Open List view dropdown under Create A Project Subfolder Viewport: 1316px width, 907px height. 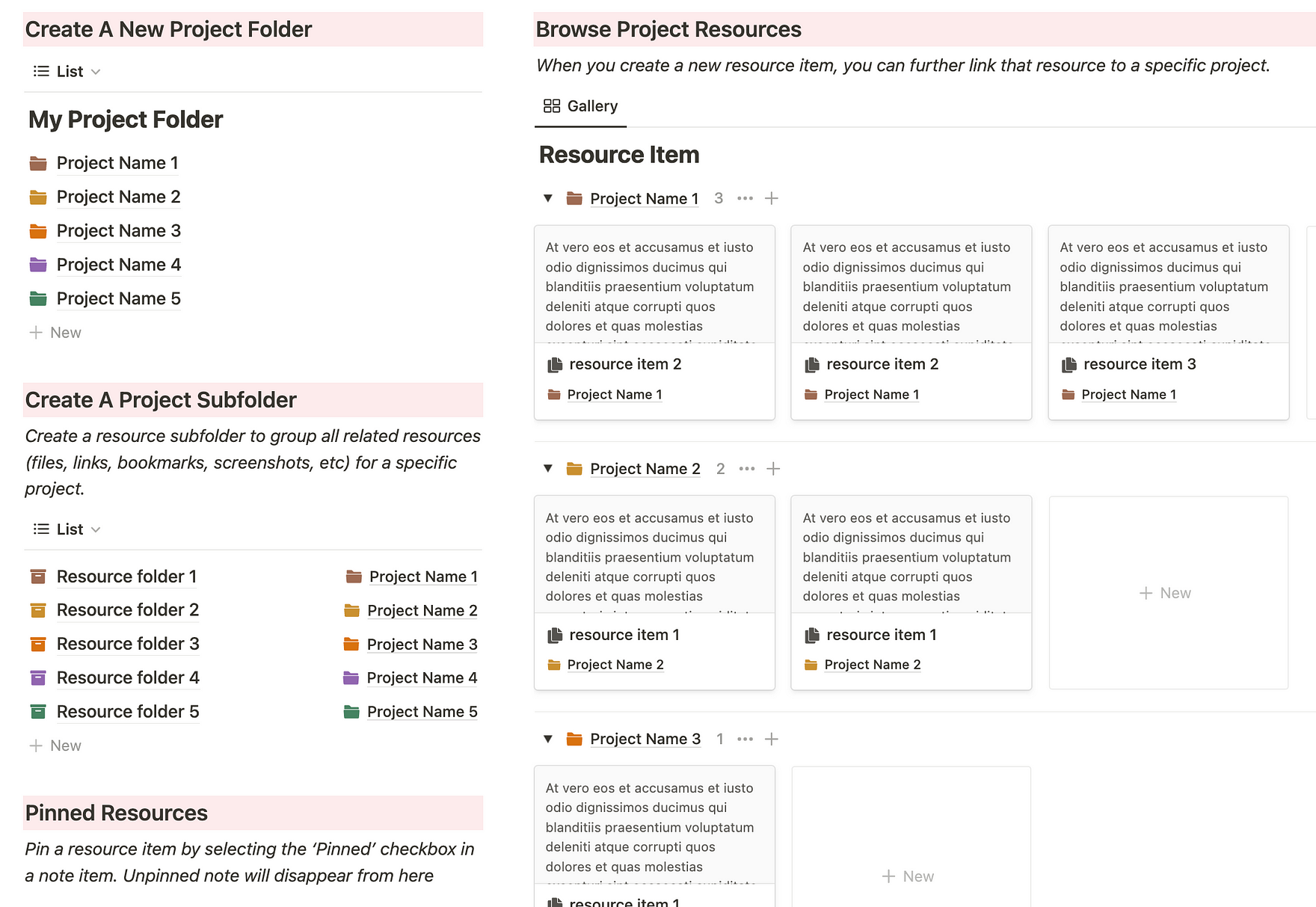(67, 529)
